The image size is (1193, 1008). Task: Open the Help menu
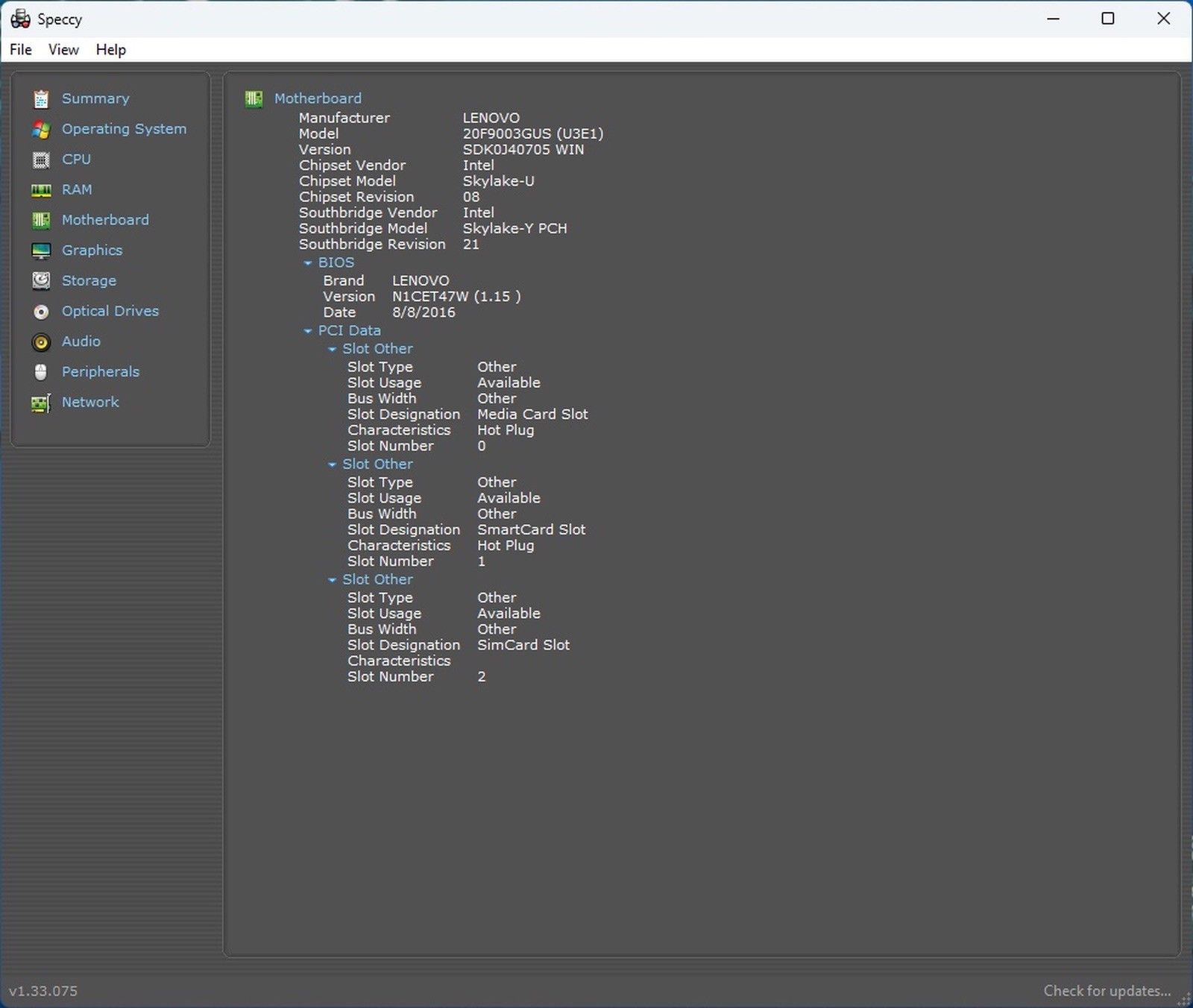110,49
